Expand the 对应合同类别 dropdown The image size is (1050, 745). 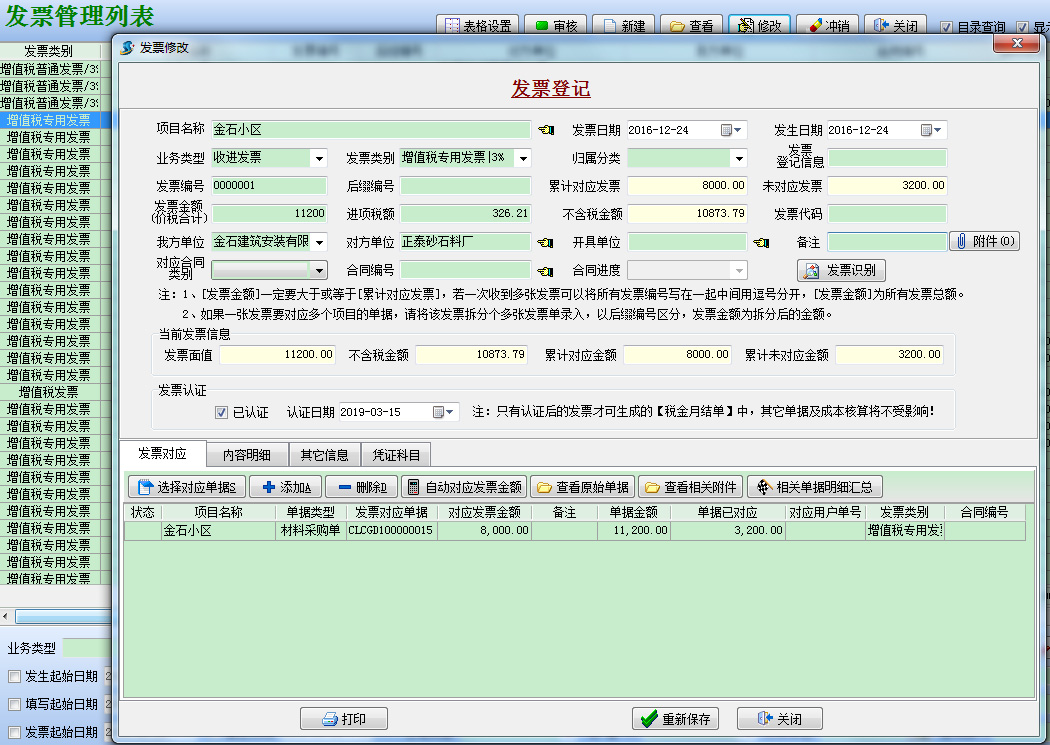pyautogui.click(x=319, y=270)
